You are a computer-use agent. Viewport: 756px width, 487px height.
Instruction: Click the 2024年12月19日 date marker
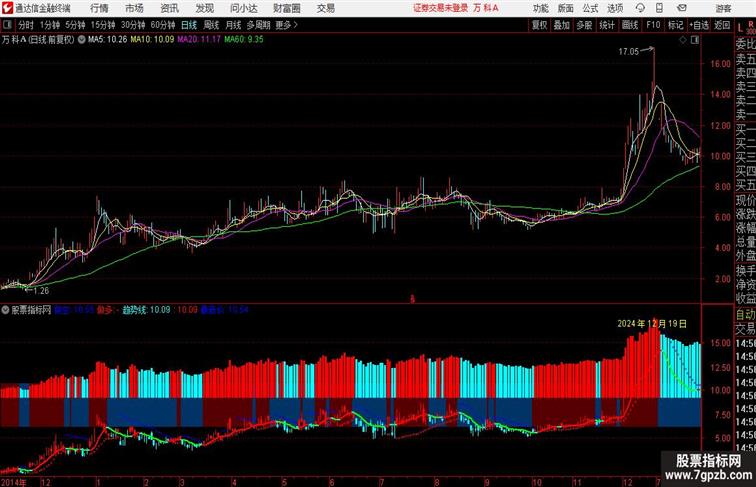click(652, 324)
